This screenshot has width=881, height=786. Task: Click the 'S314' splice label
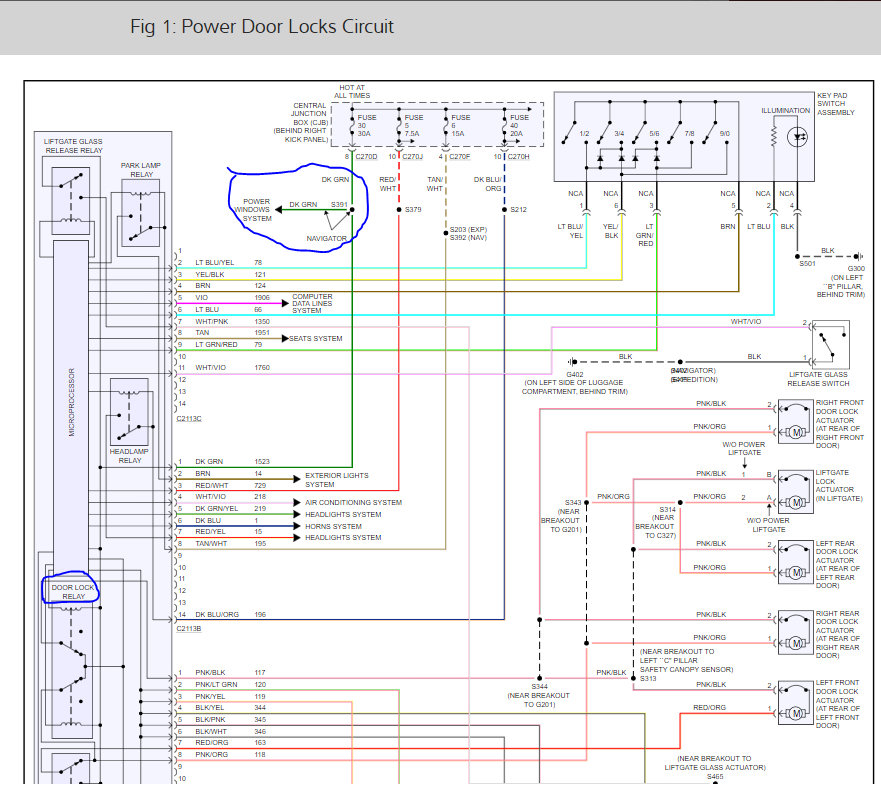pyautogui.click(x=667, y=510)
